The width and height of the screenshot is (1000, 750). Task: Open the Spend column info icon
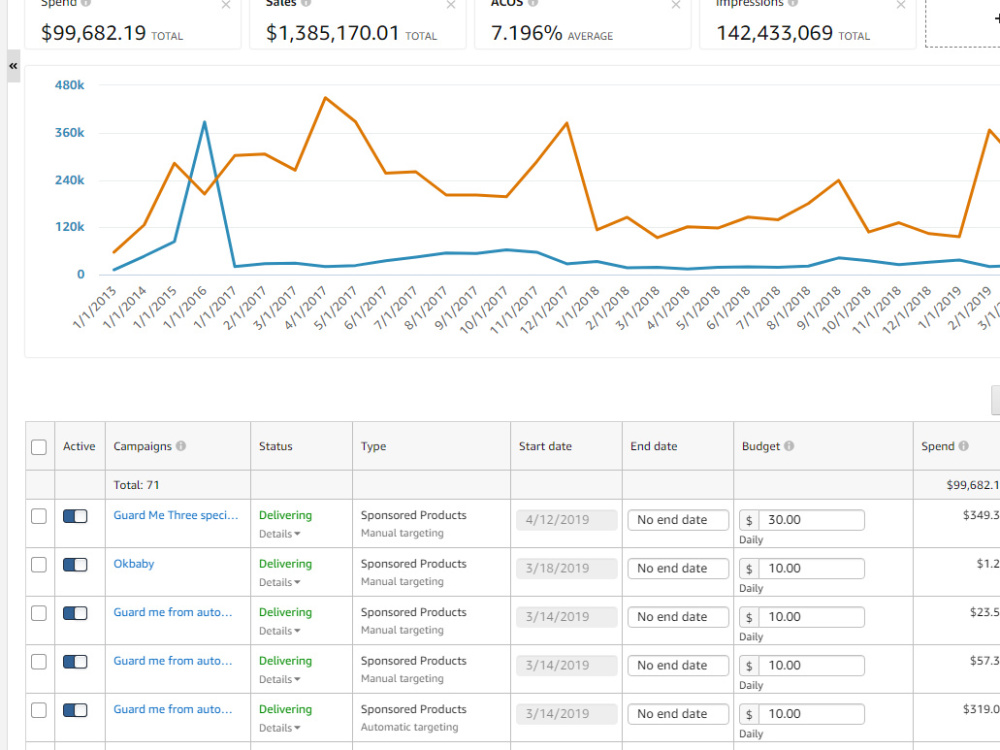click(x=963, y=446)
